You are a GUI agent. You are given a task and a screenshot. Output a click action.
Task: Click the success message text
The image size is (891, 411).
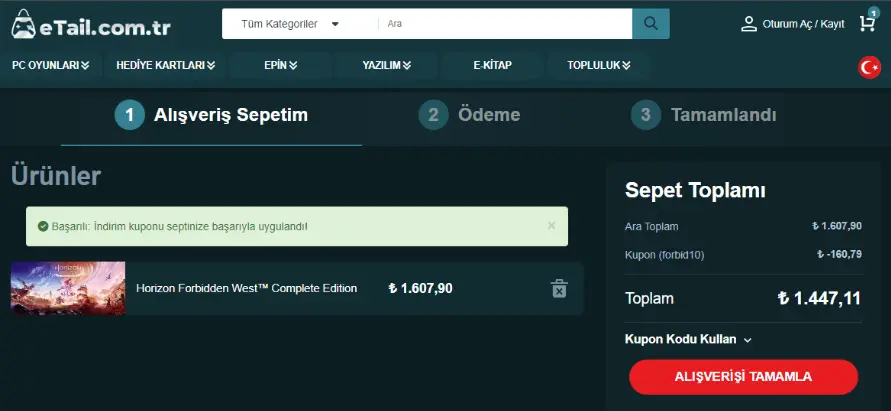tap(180, 226)
